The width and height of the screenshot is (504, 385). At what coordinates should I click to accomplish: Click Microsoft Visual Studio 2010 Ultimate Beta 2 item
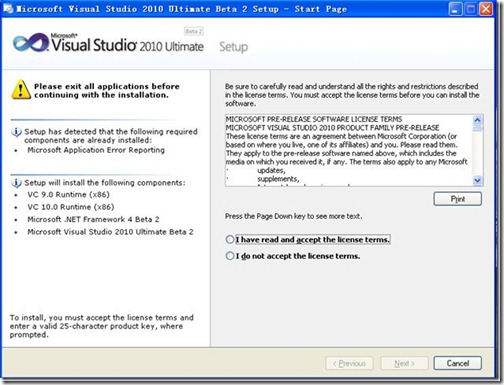(x=110, y=232)
